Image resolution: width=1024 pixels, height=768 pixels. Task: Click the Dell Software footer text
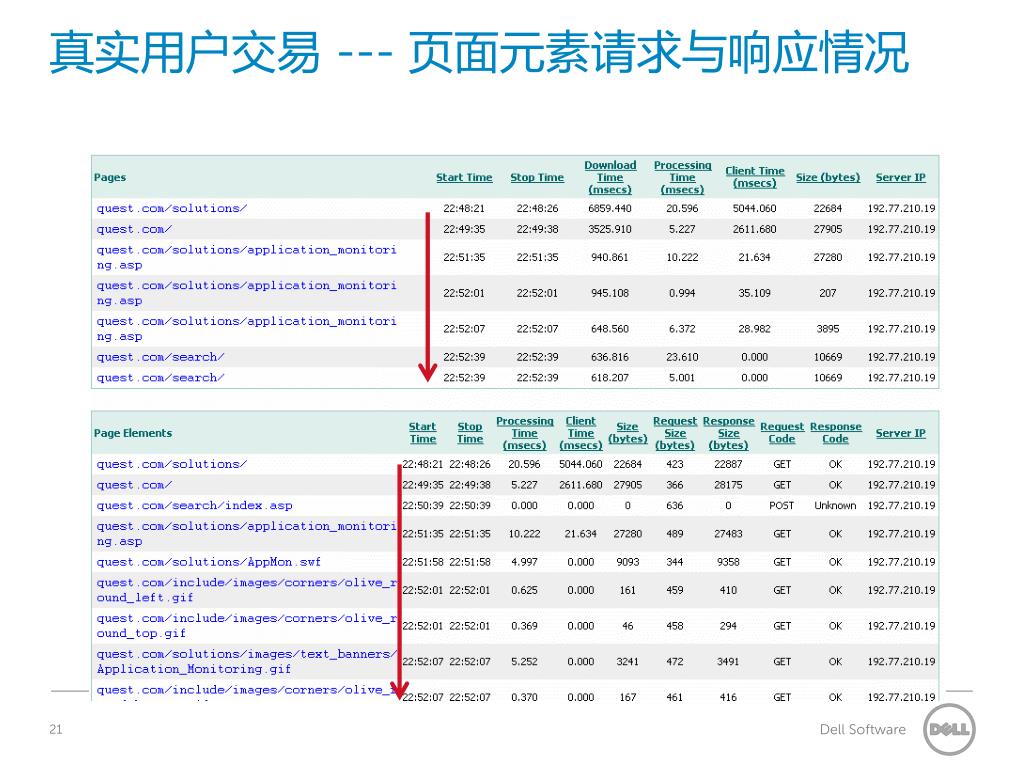pos(863,729)
